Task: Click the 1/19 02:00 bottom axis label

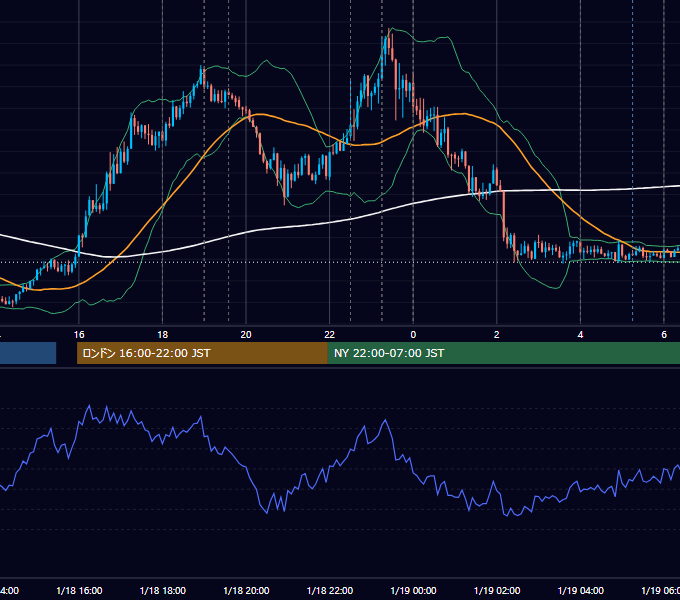Action: (497, 591)
